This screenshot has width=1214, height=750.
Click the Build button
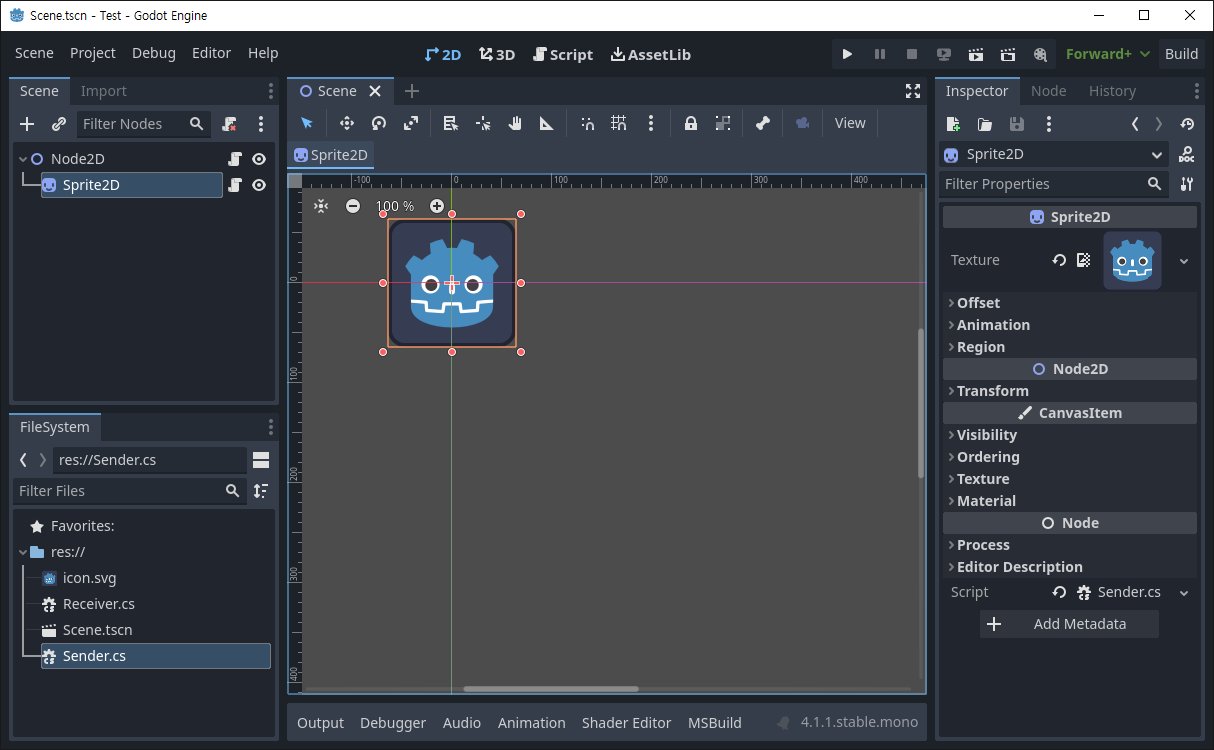pyautogui.click(x=1181, y=54)
